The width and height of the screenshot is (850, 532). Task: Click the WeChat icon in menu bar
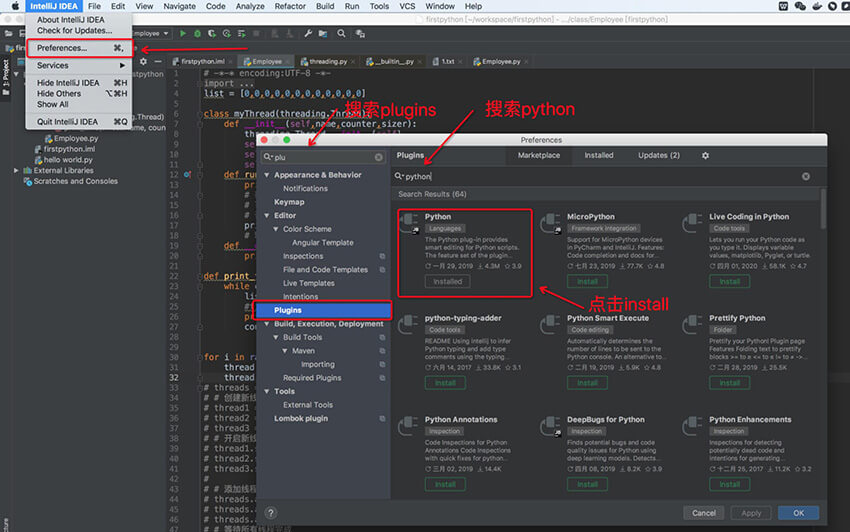click(x=800, y=7)
